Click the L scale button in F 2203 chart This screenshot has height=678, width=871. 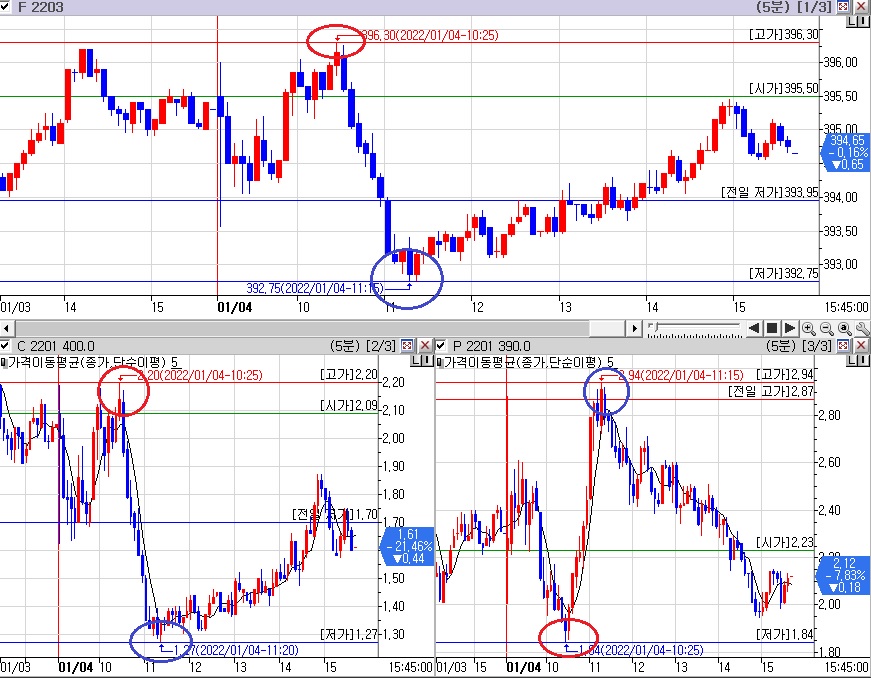point(852,22)
